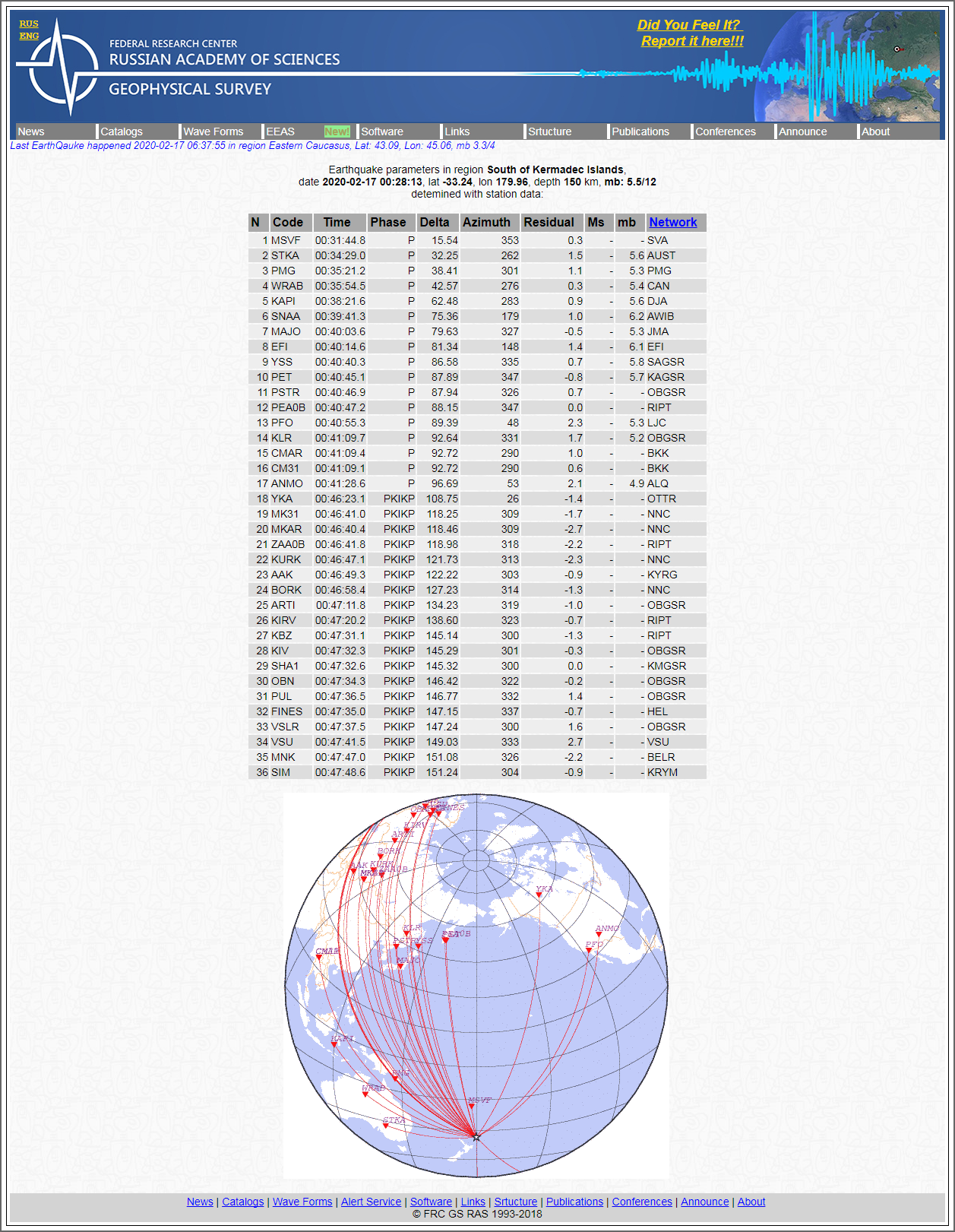This screenshot has width=955, height=1232.
Task: Open the 'Did You Feel It? Report it here' link
Action: pos(691,33)
